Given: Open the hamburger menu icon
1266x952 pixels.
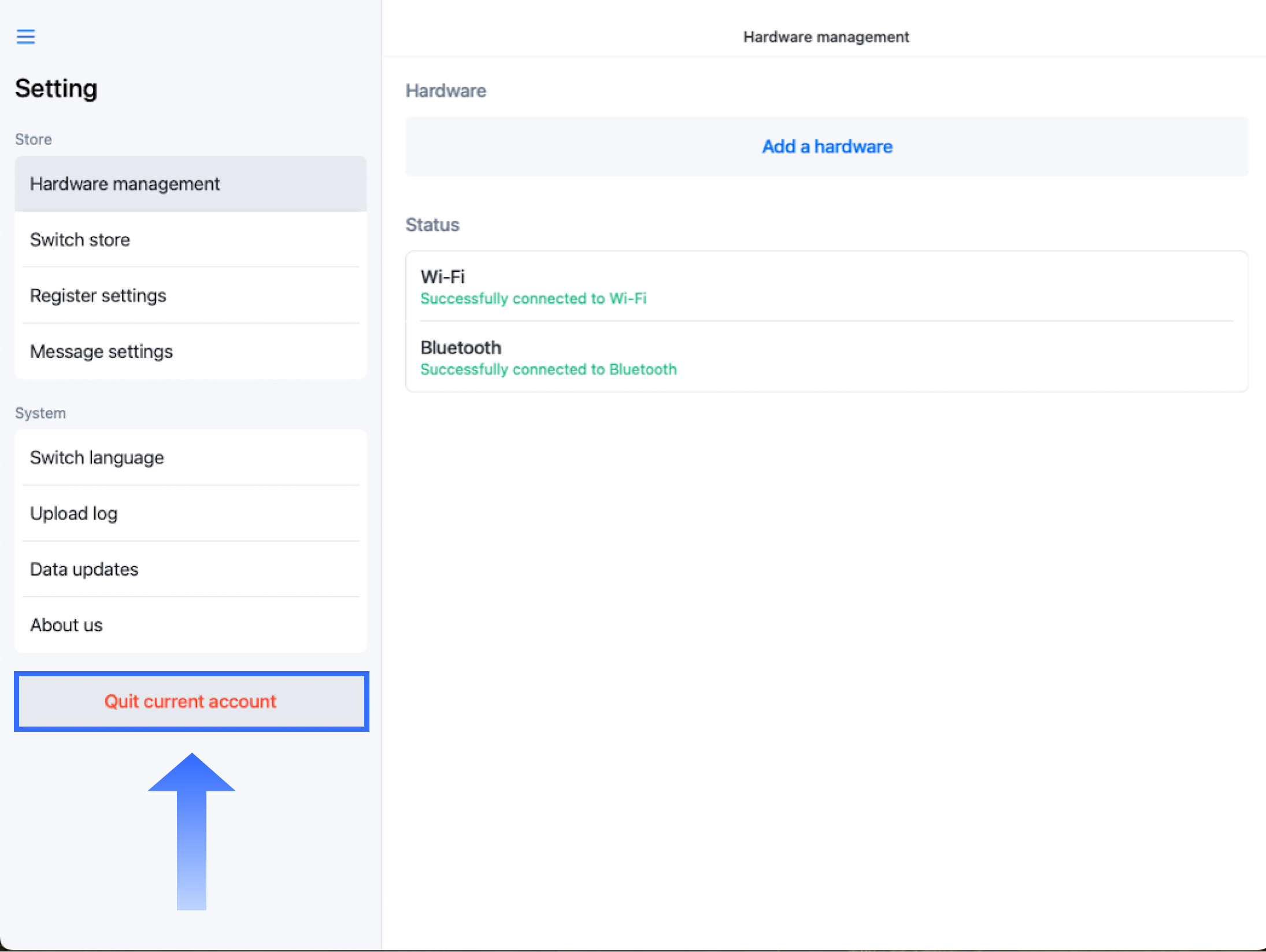Looking at the screenshot, I should tap(25, 36).
